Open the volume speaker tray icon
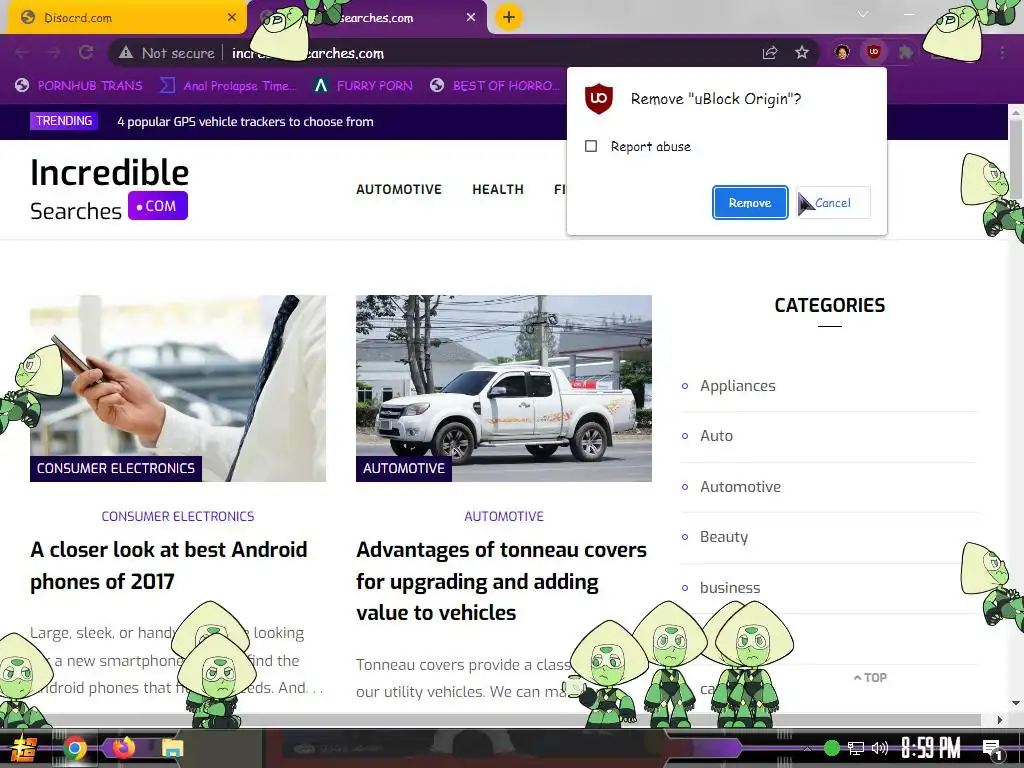The height and width of the screenshot is (768, 1024). (x=880, y=748)
